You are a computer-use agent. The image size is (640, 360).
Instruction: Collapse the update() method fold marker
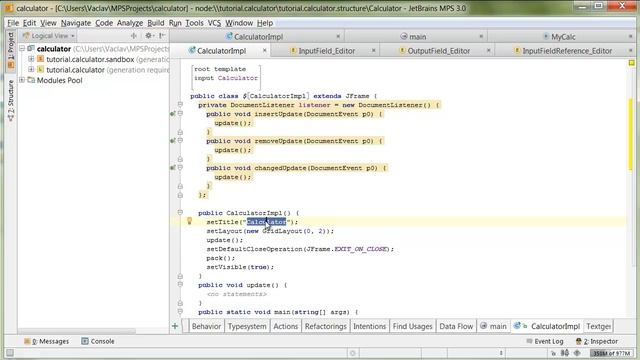180,284
